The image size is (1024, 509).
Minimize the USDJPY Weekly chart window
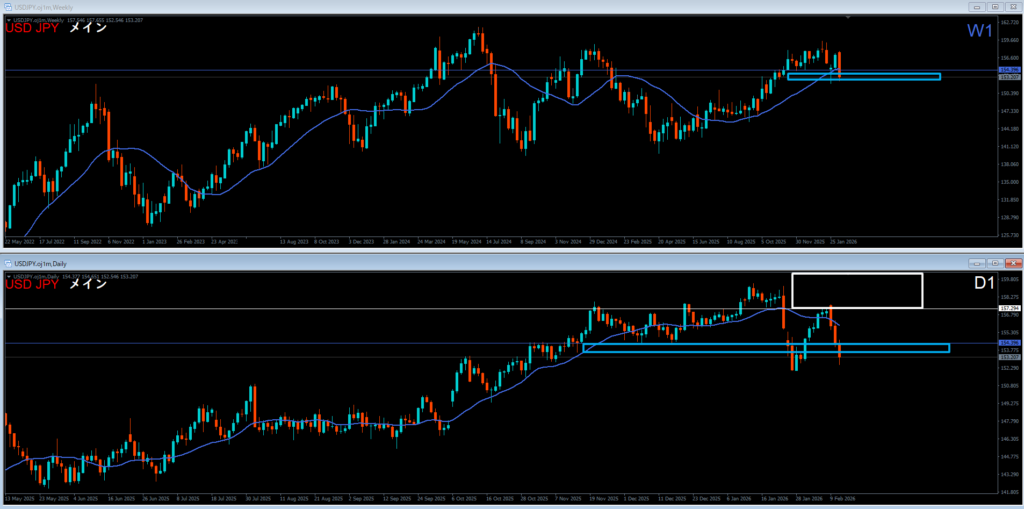976,7
